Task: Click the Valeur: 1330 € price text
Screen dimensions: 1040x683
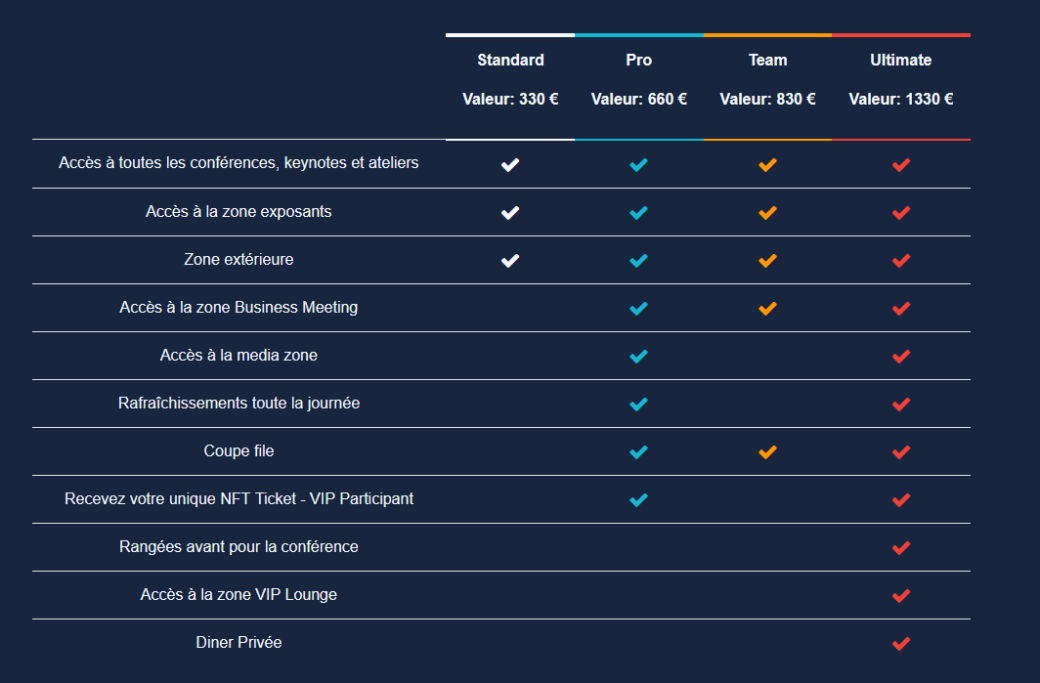Action: (x=900, y=99)
